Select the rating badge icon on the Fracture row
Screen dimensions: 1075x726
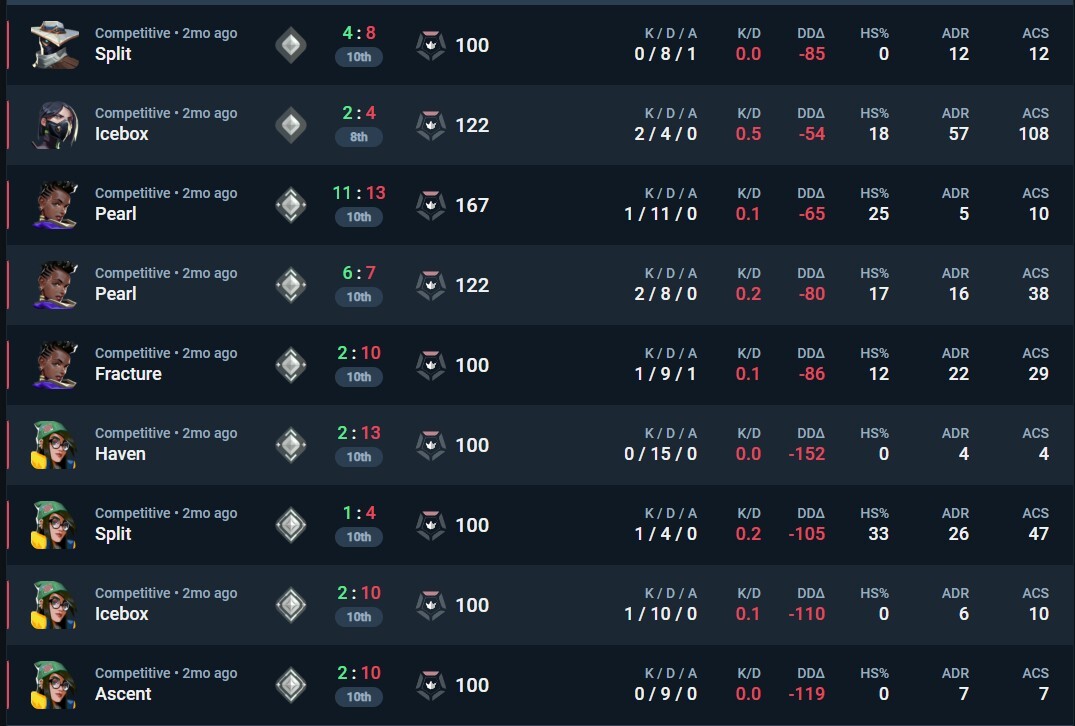pos(431,365)
